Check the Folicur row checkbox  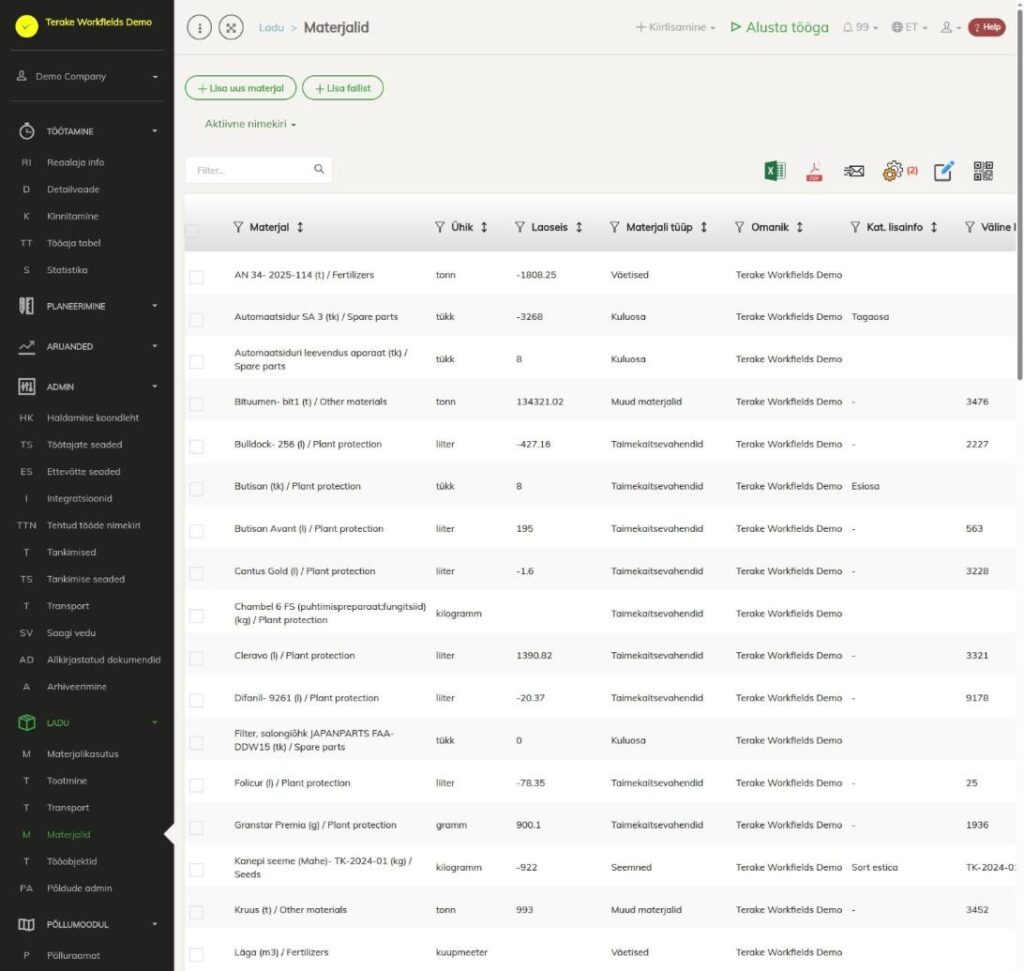pos(196,785)
